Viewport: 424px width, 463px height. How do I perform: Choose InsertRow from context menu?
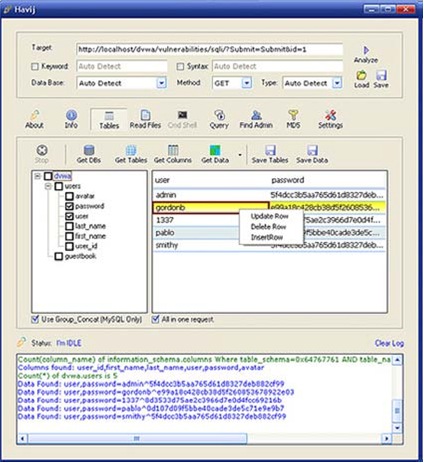click(267, 237)
